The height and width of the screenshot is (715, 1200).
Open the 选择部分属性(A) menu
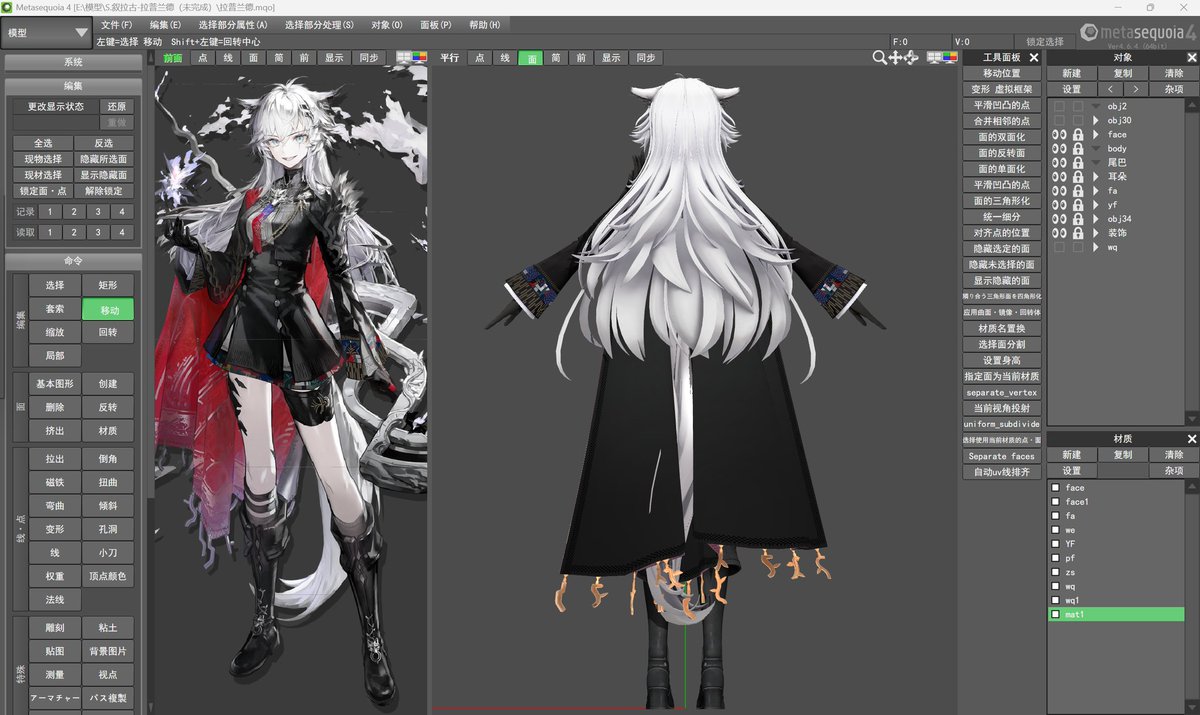pos(233,25)
